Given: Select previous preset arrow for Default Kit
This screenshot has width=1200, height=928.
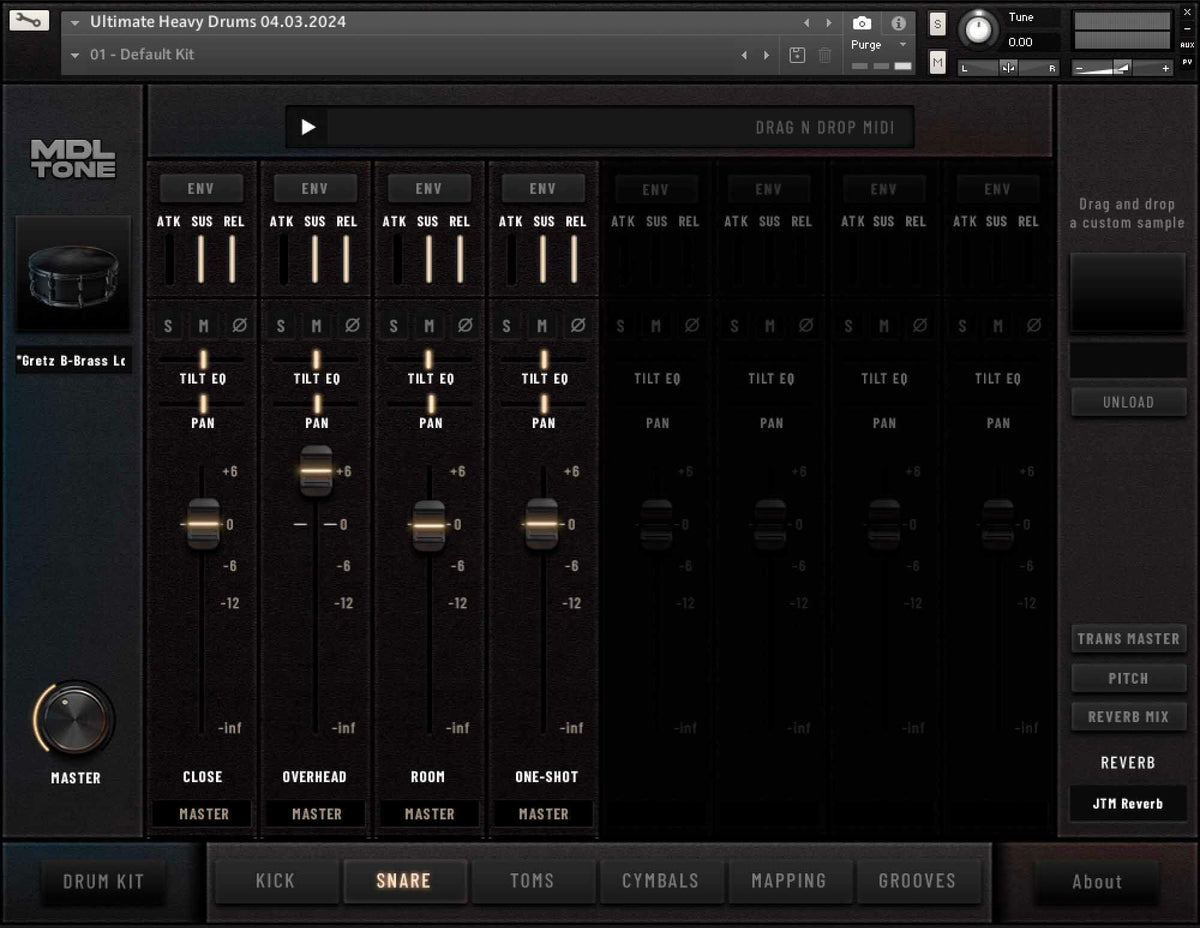Looking at the screenshot, I should (744, 55).
